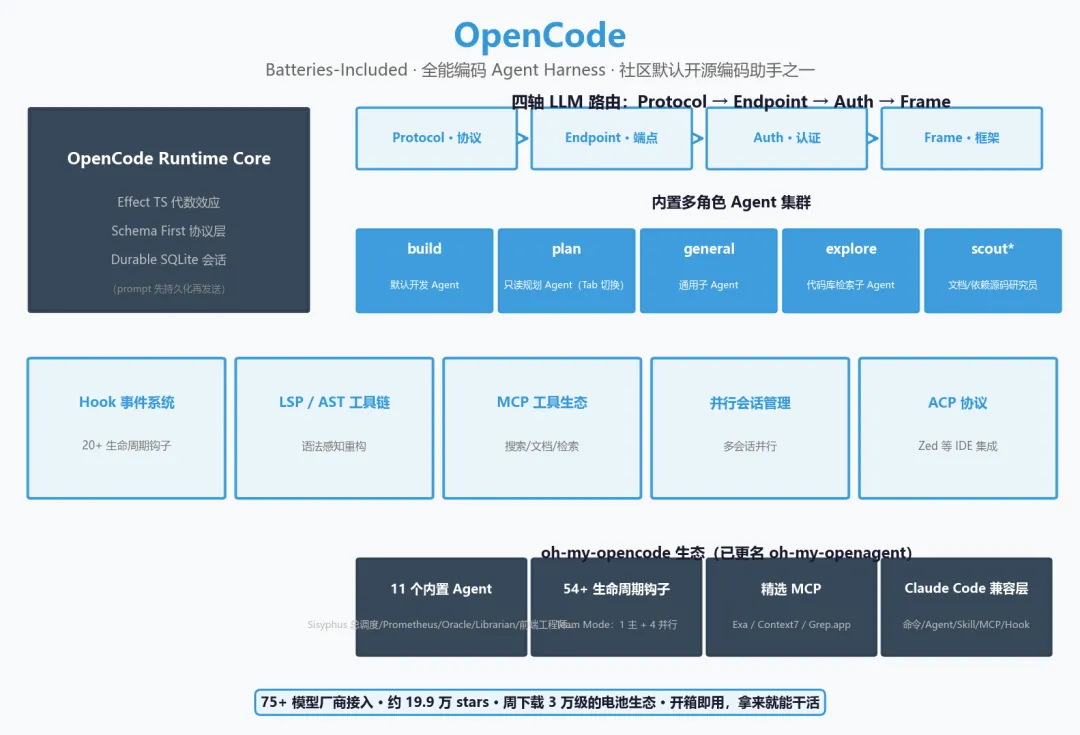Select the OpenCode Runtime Core heading

coord(169,158)
